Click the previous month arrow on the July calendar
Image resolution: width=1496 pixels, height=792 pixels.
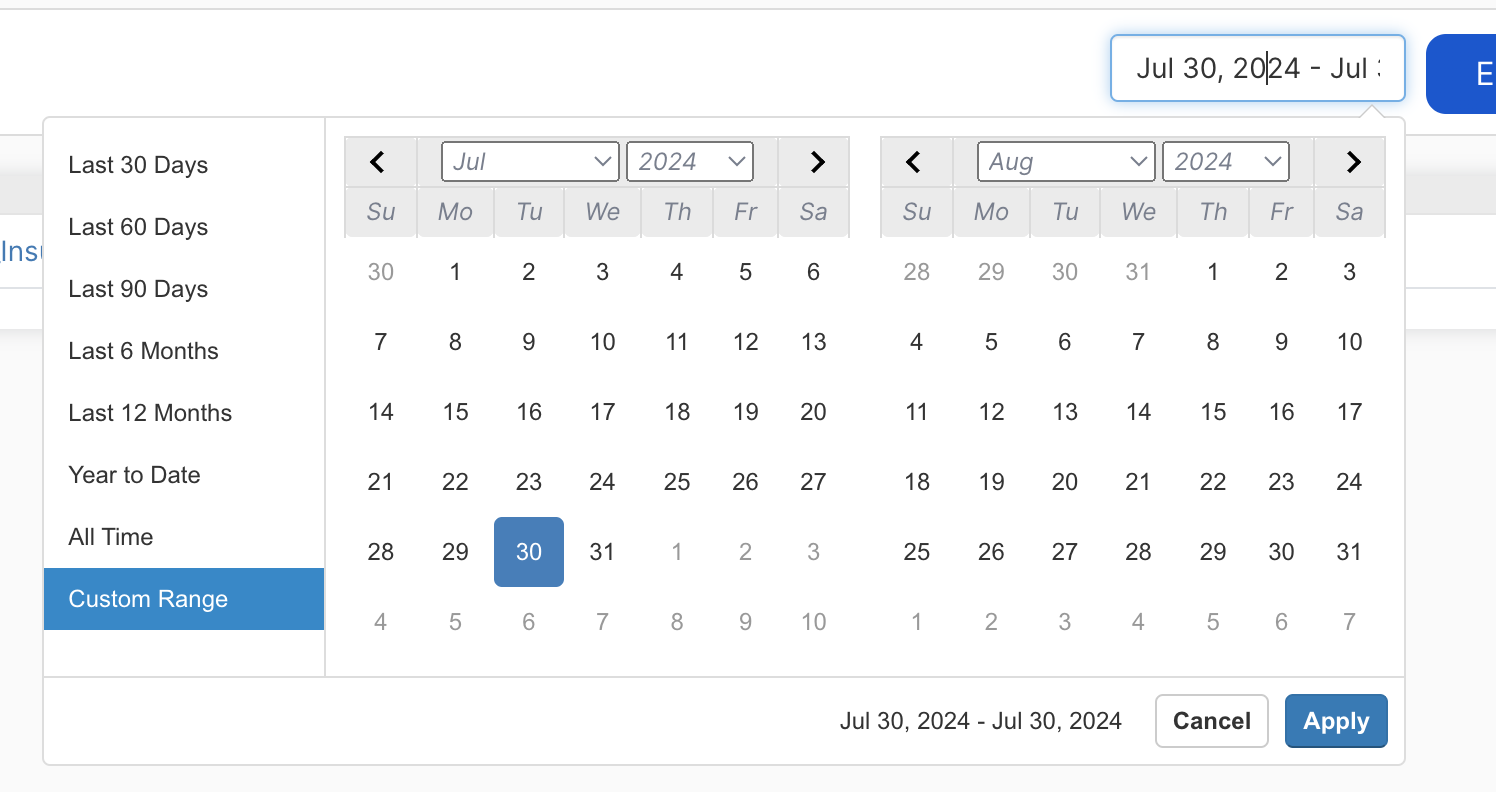[x=378, y=161]
